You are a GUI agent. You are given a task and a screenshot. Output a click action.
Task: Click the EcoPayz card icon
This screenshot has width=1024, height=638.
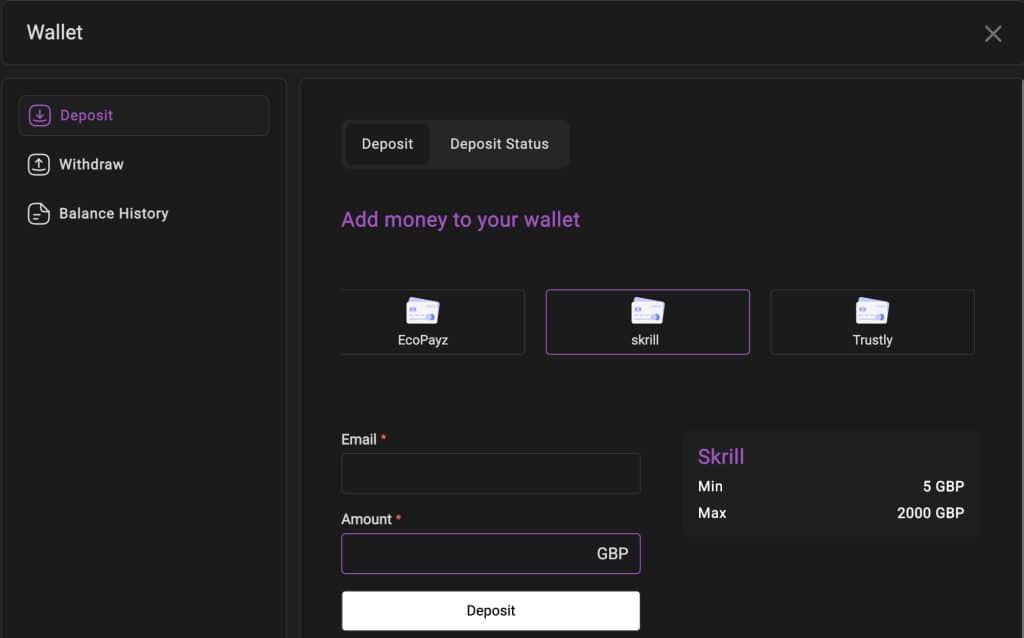pos(422,311)
